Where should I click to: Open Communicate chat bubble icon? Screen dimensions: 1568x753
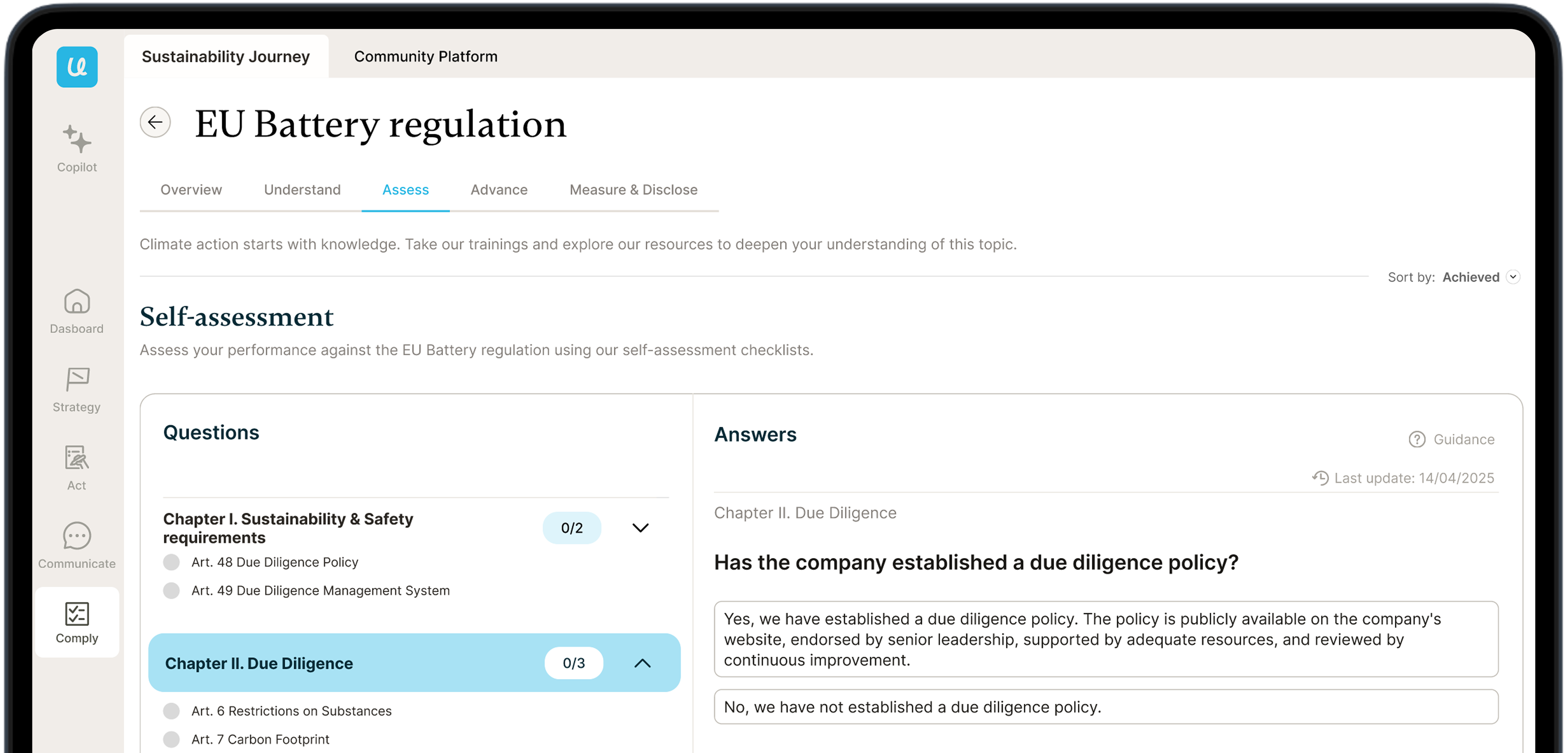(77, 536)
